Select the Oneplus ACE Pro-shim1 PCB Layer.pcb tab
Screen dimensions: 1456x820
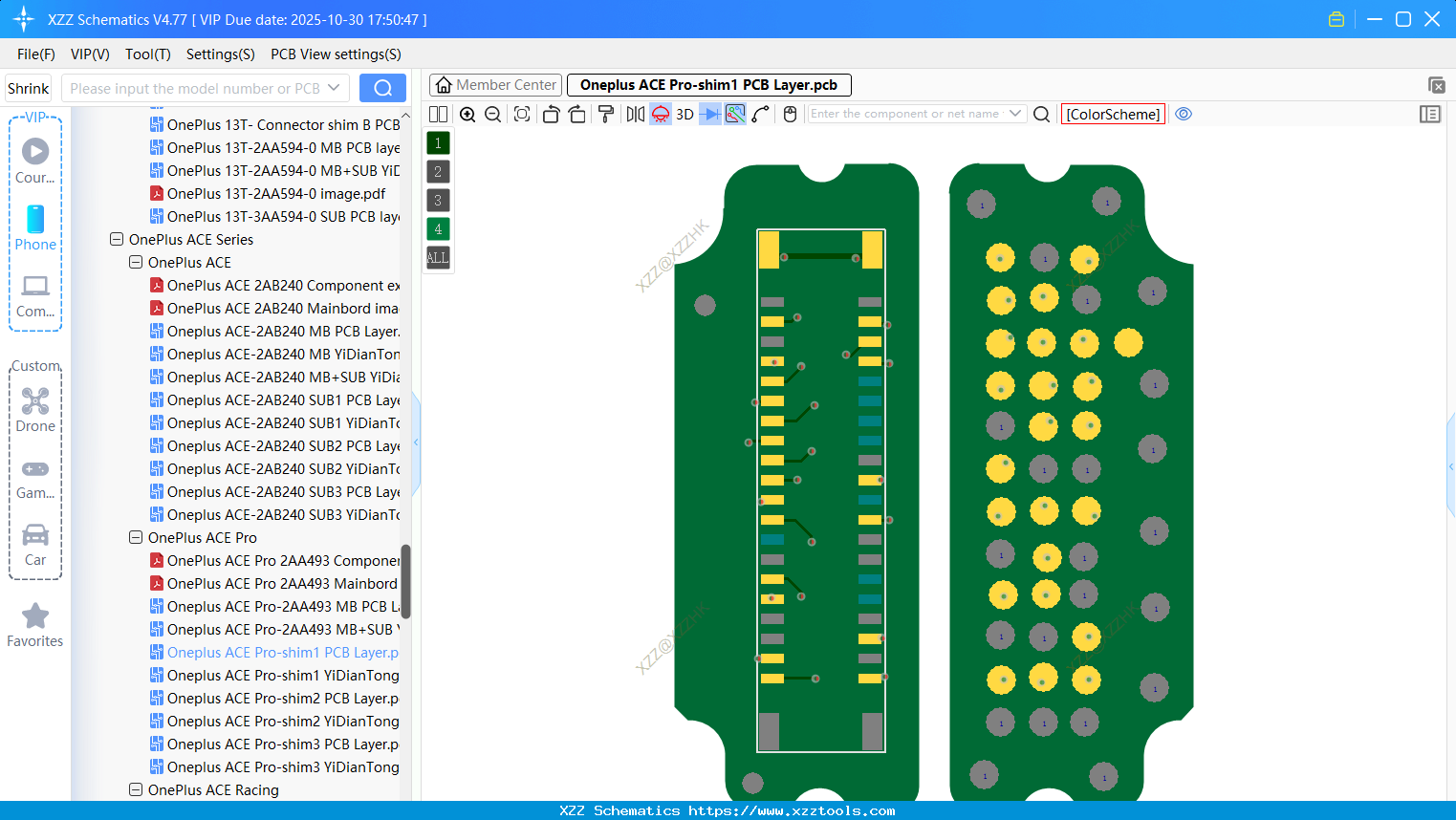708,85
